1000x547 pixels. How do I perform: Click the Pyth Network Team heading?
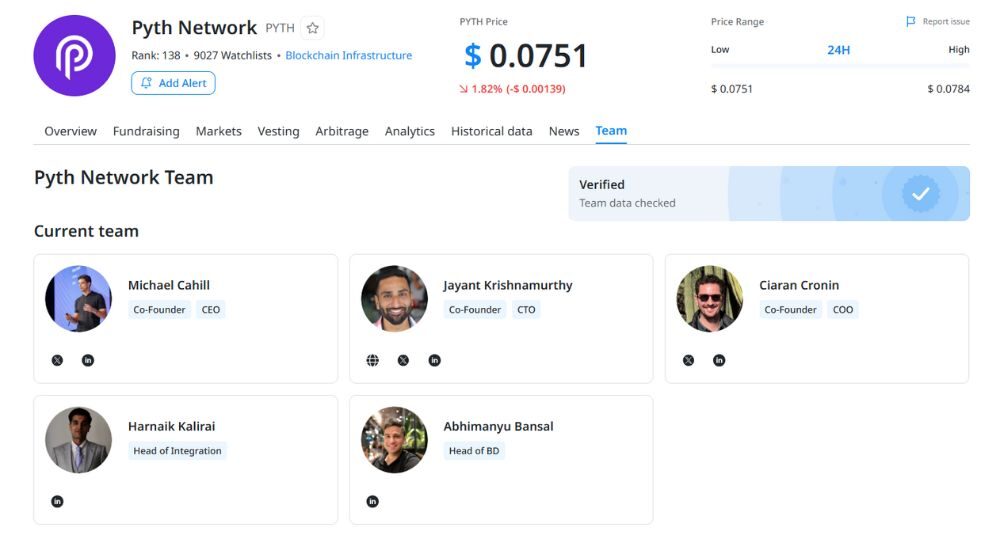124,177
